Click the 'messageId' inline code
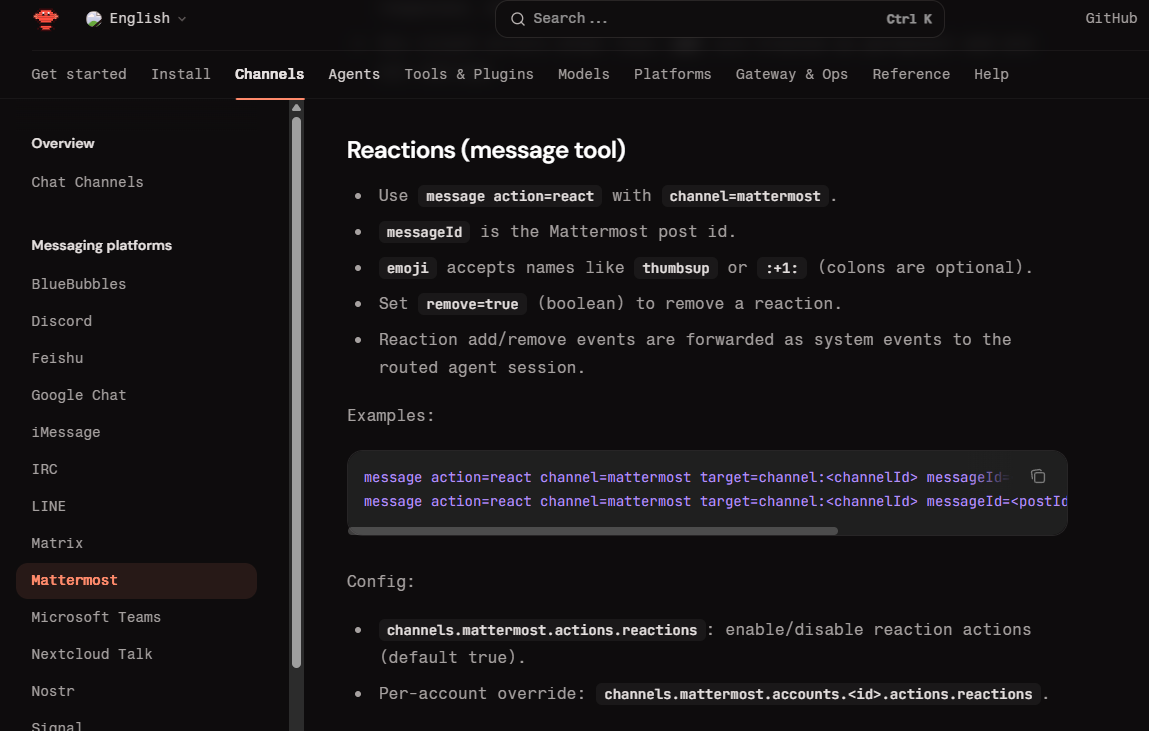The height and width of the screenshot is (731, 1149). coord(424,232)
